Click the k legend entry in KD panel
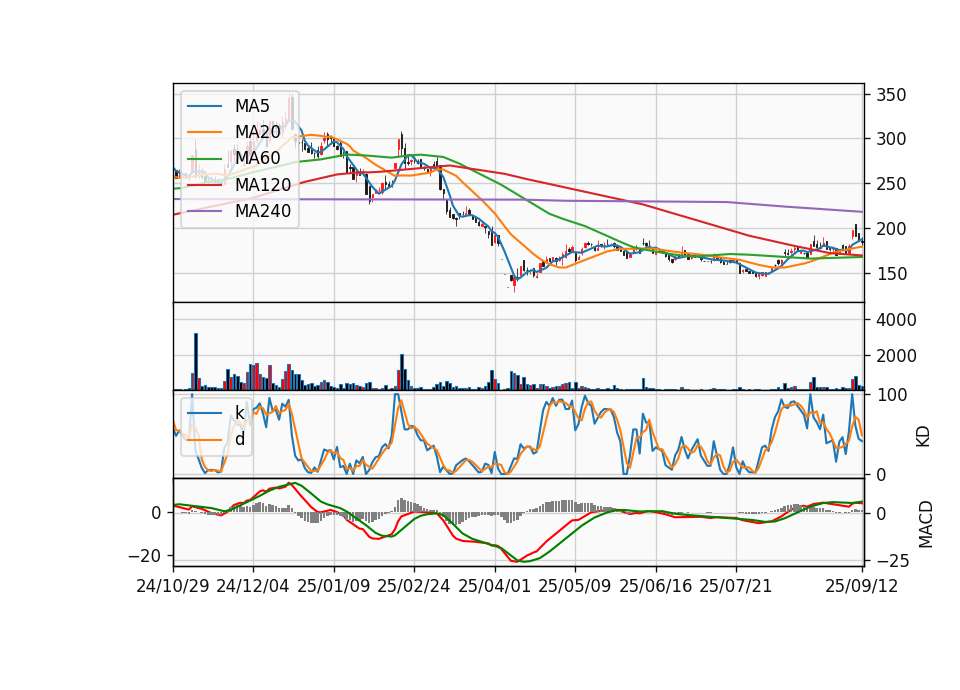Image resolution: width=960 pixels, height=690 pixels. 239,412
